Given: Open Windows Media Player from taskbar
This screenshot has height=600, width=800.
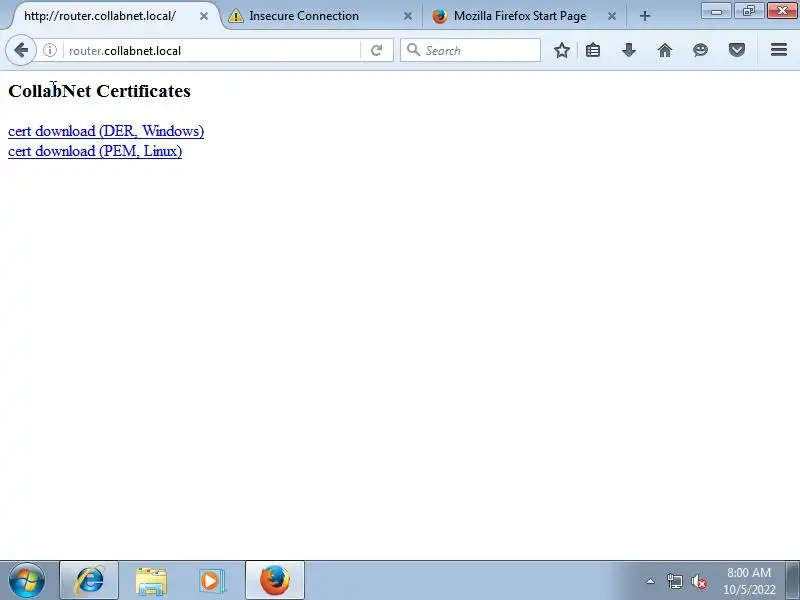Looking at the screenshot, I should pos(210,580).
